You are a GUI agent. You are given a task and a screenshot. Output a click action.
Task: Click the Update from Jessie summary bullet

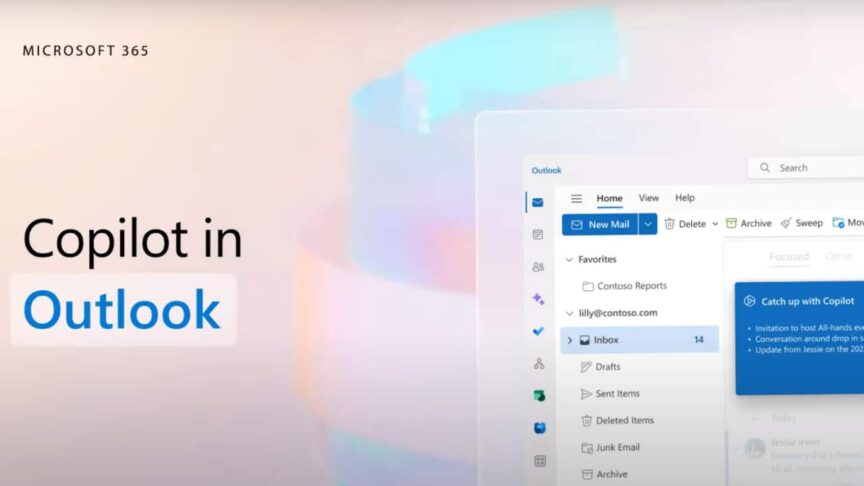pos(809,350)
